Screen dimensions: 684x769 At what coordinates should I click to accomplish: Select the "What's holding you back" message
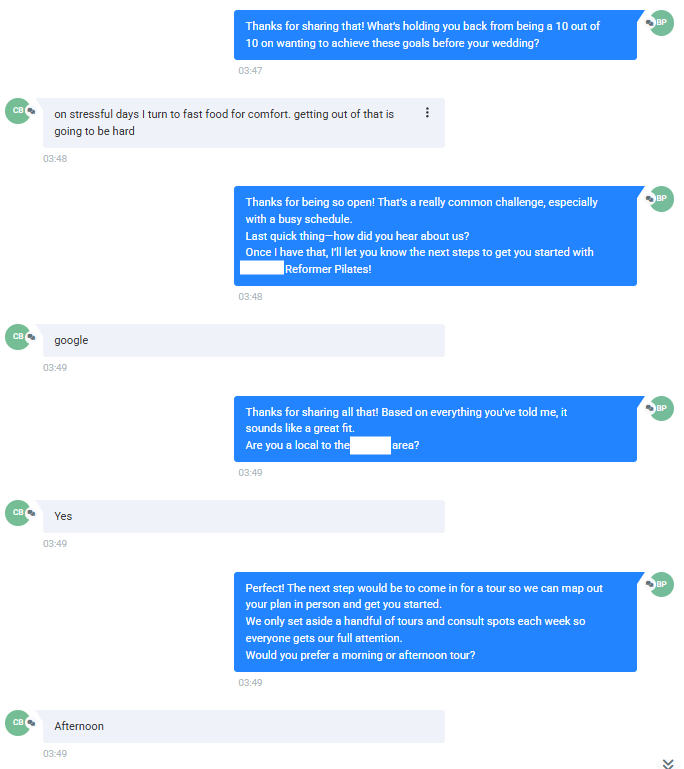(435, 35)
